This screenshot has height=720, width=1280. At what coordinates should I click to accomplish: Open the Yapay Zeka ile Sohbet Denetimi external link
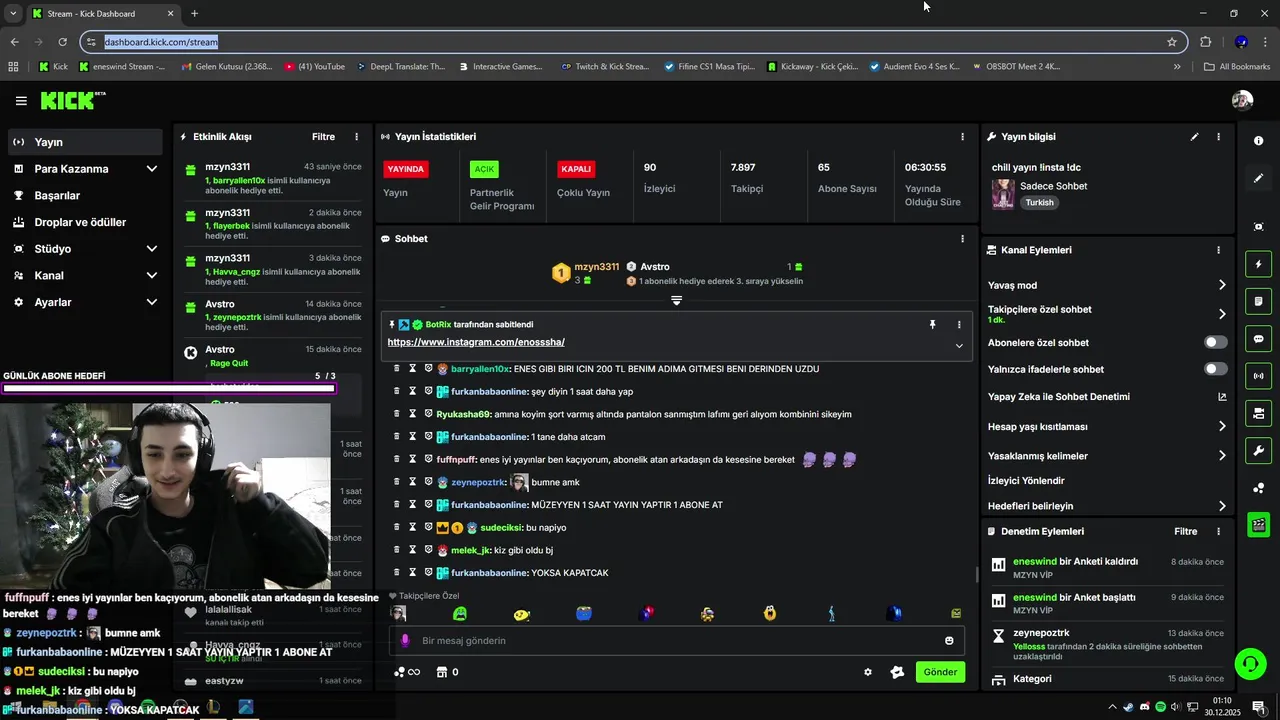click(1222, 397)
